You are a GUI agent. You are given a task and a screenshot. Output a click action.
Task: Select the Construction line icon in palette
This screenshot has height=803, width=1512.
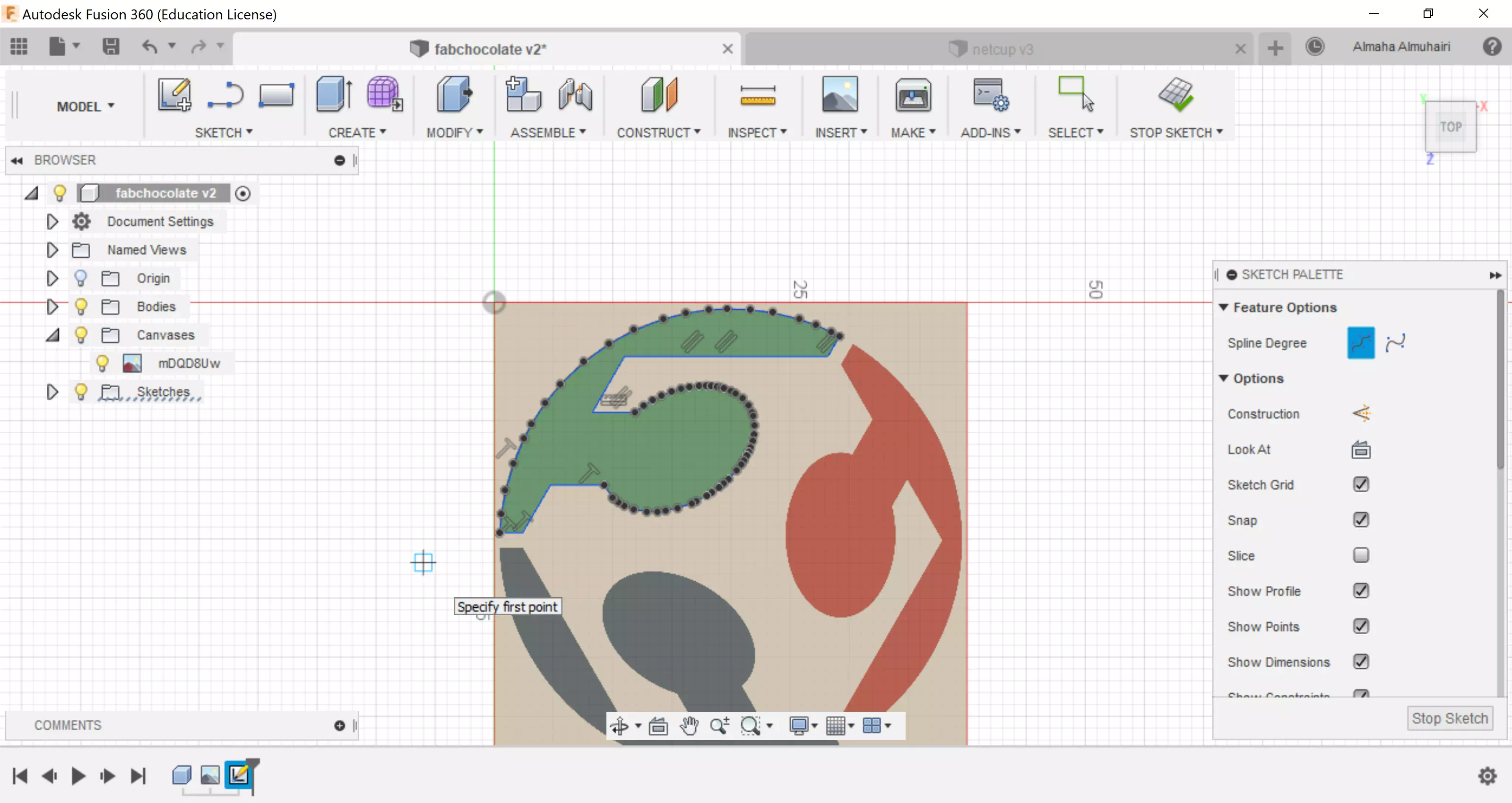pyautogui.click(x=1361, y=413)
